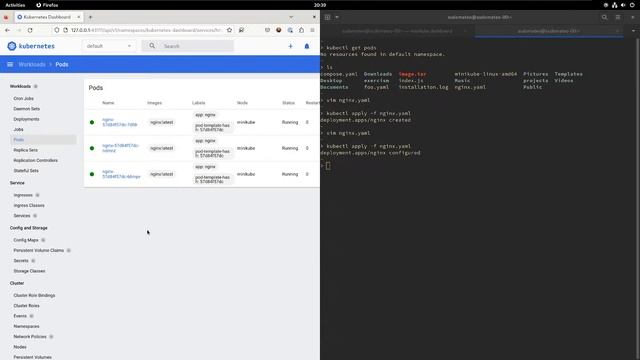640x360 pixels.
Task: Go forward in Firefox
Action: (x=19, y=30)
